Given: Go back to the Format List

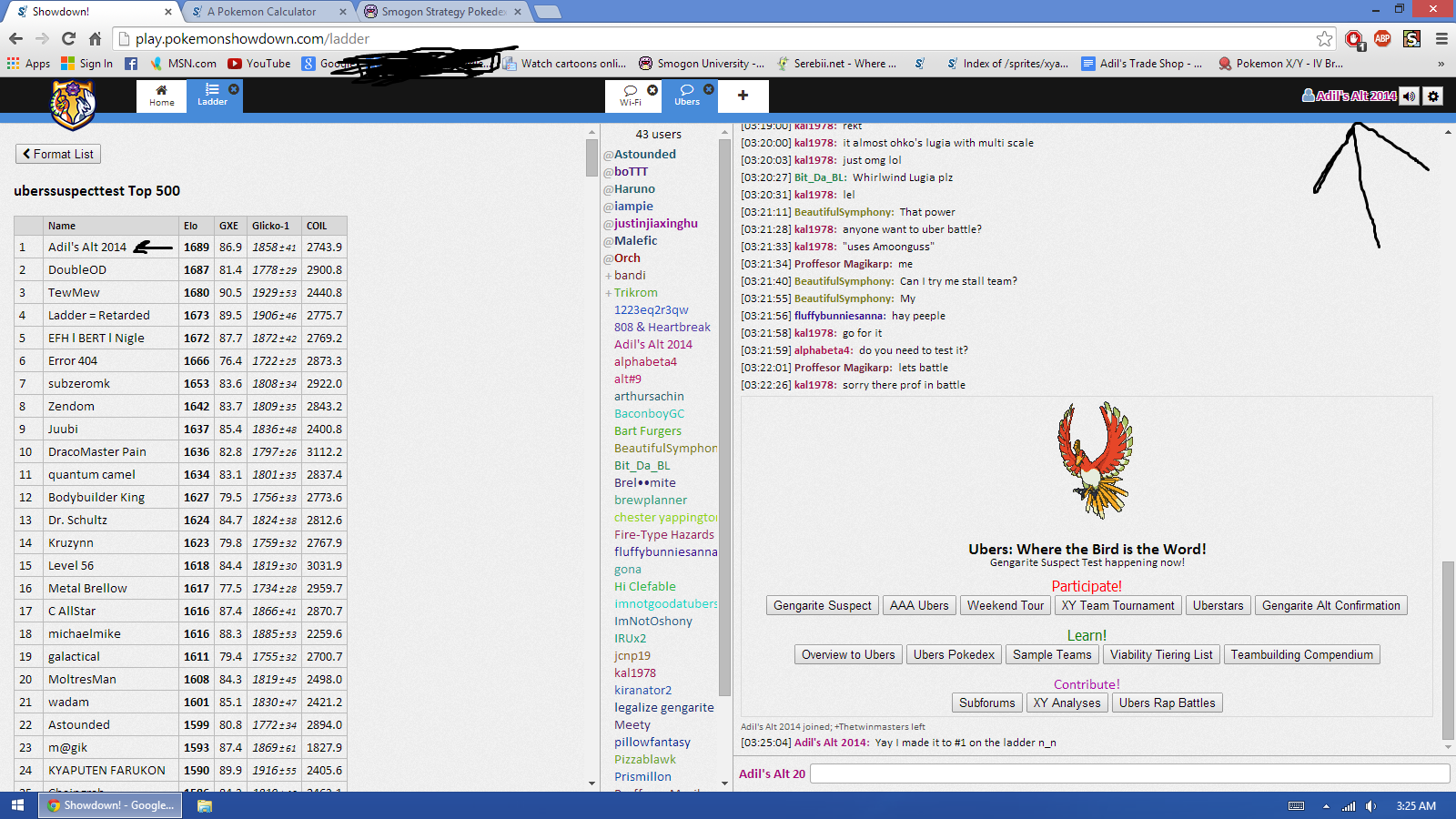Looking at the screenshot, I should coord(58,154).
